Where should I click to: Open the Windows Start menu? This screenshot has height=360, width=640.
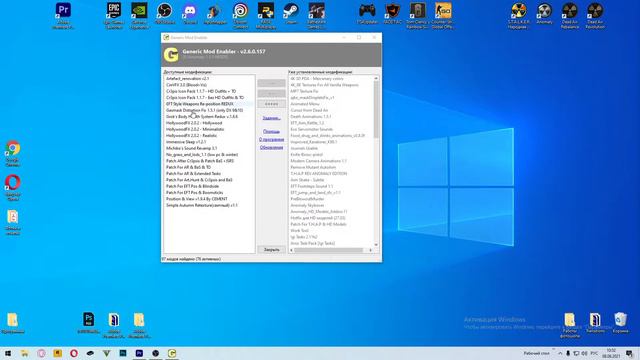[x=8, y=353]
